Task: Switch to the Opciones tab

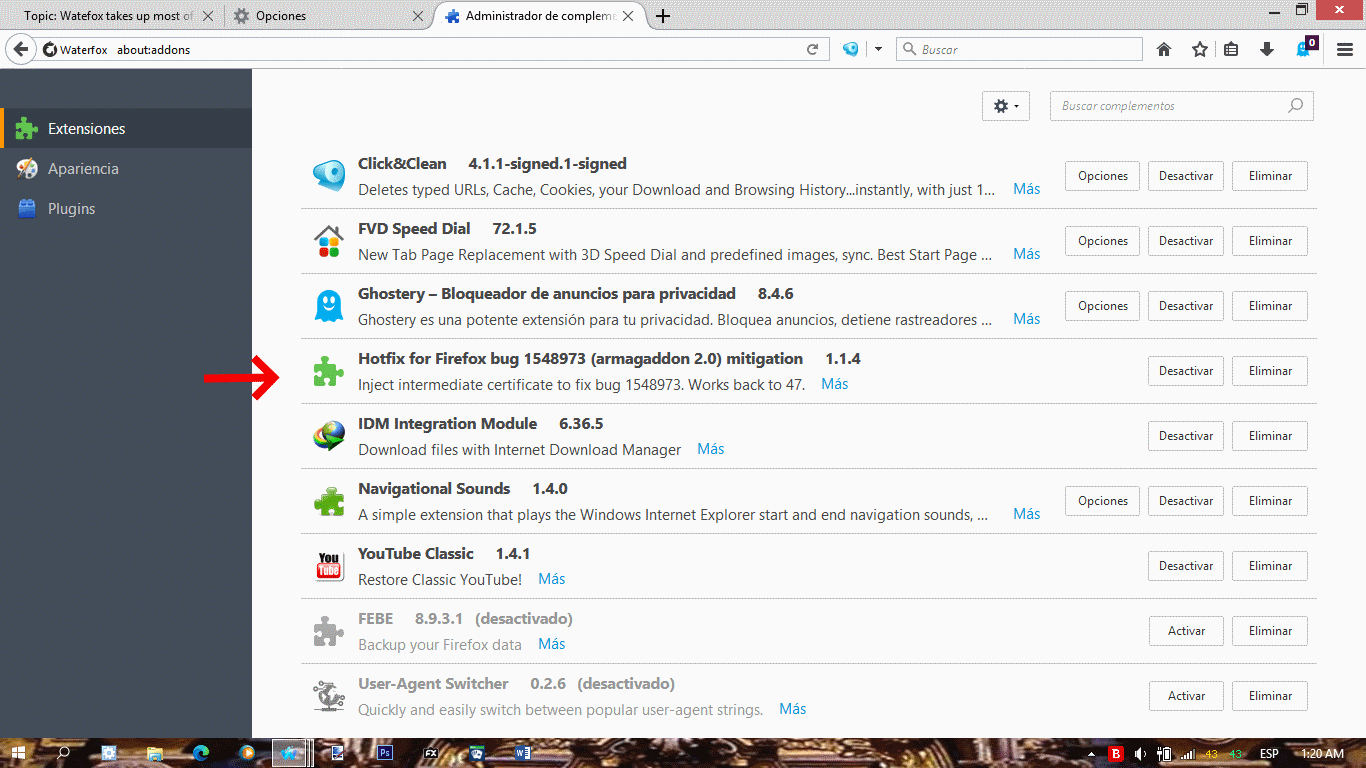Action: 325,16
